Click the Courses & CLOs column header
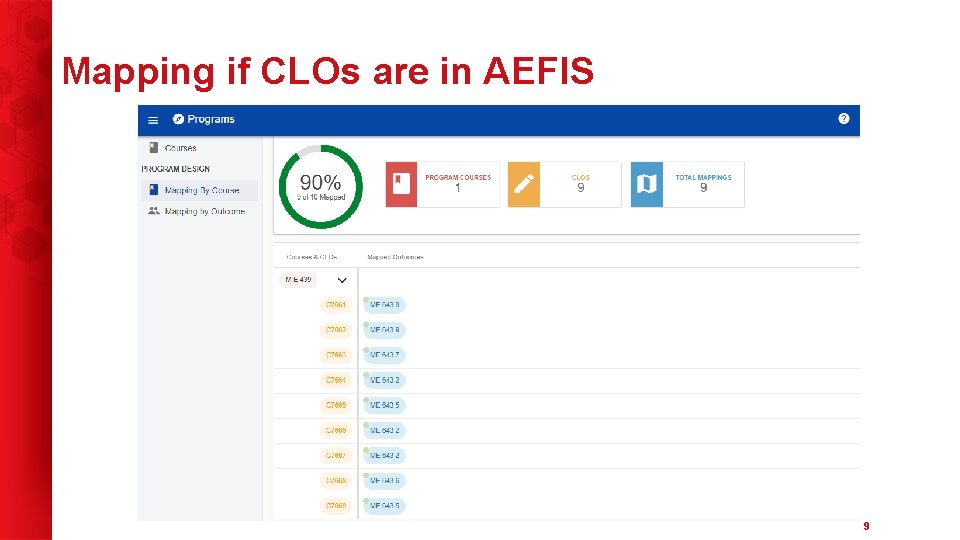The image size is (960, 540). [312, 257]
